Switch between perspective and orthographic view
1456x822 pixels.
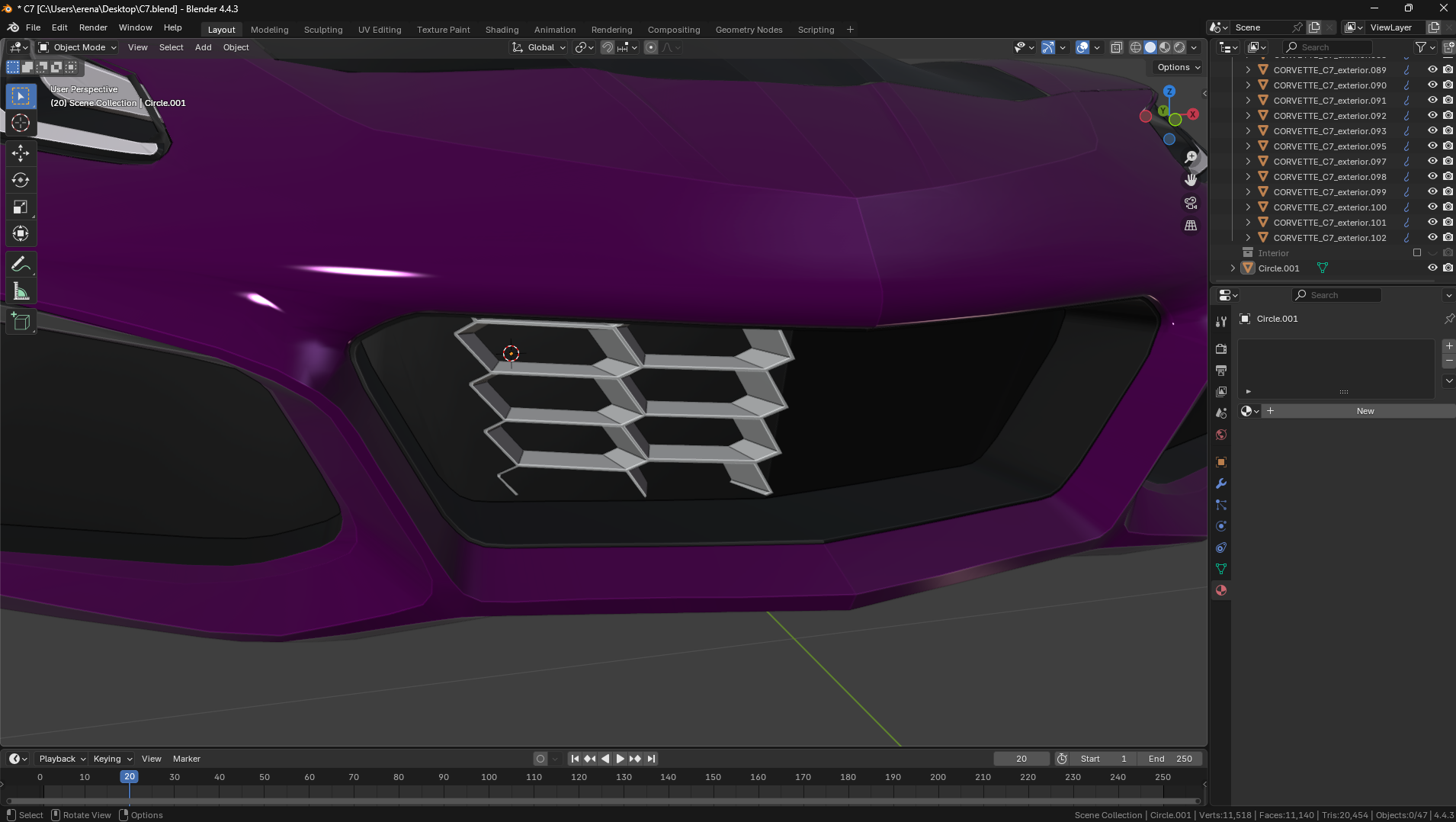tap(1191, 226)
